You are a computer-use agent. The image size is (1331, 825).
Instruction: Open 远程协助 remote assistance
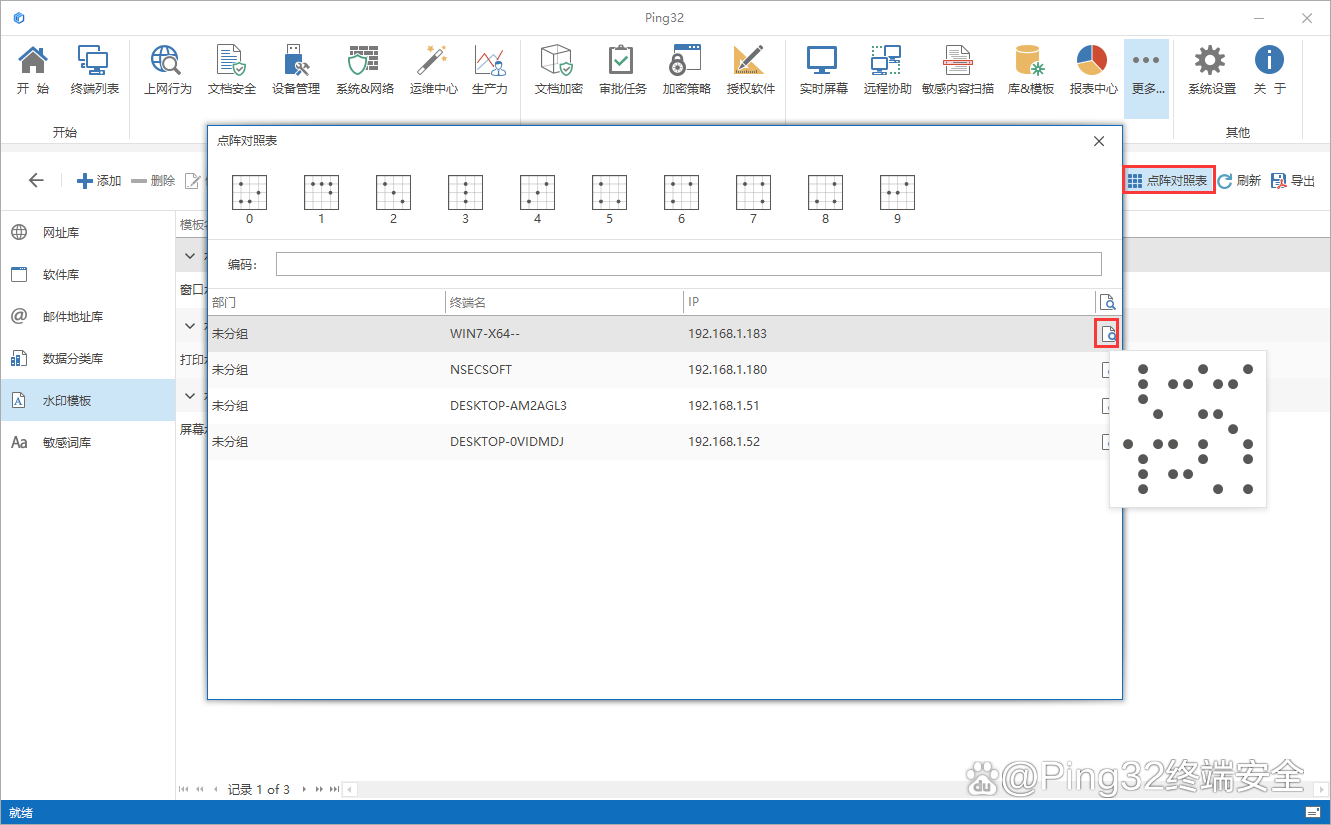tap(887, 70)
